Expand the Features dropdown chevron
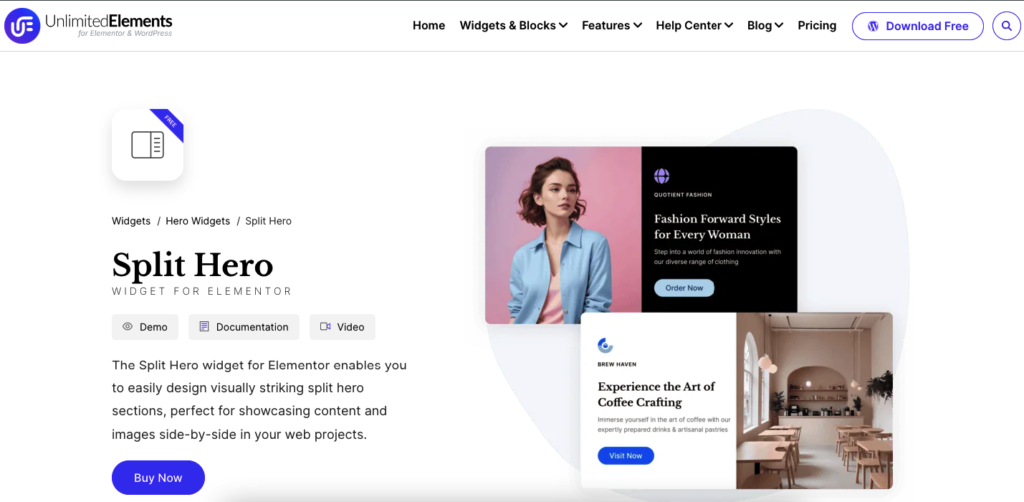This screenshot has width=1024, height=502. click(637, 26)
